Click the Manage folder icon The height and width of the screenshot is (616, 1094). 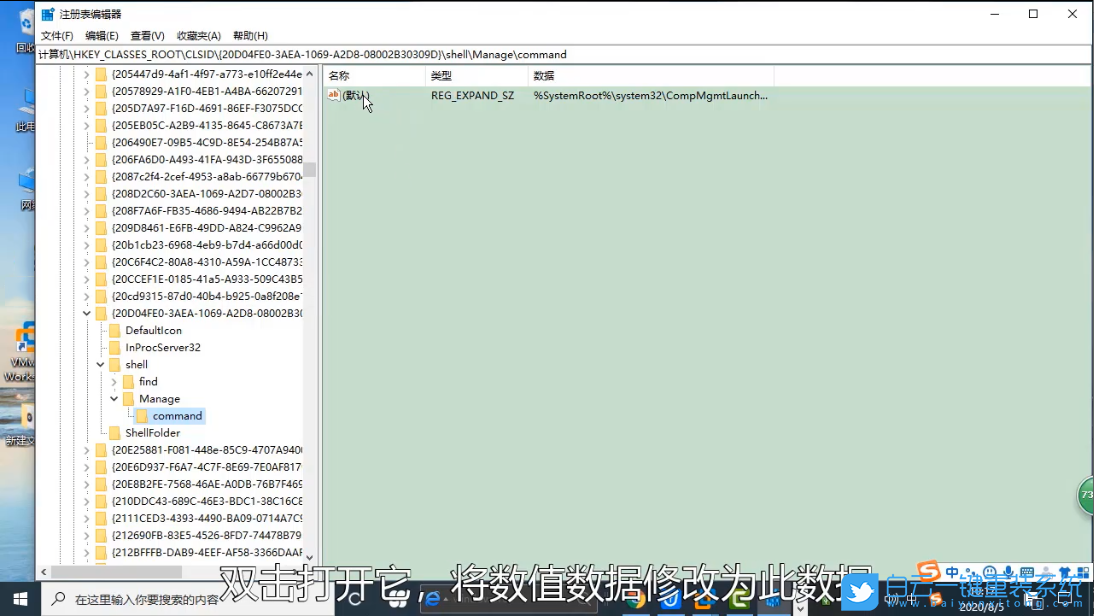coord(128,399)
